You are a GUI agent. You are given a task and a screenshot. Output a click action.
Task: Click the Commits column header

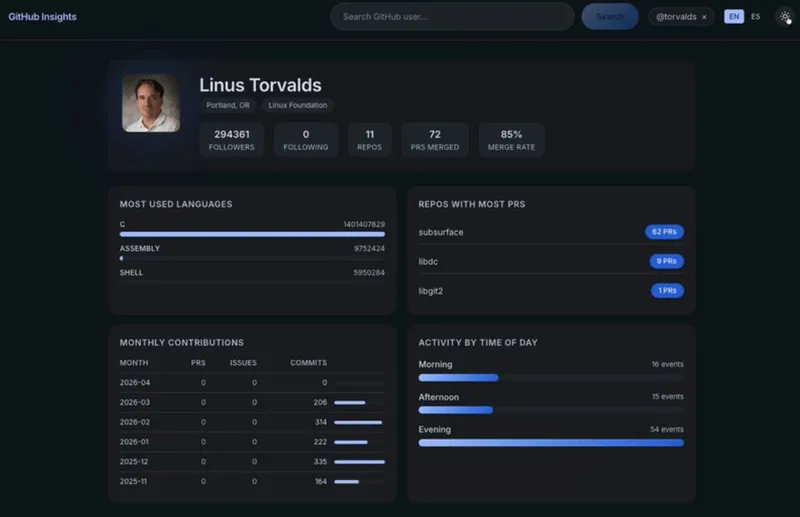[x=309, y=363]
